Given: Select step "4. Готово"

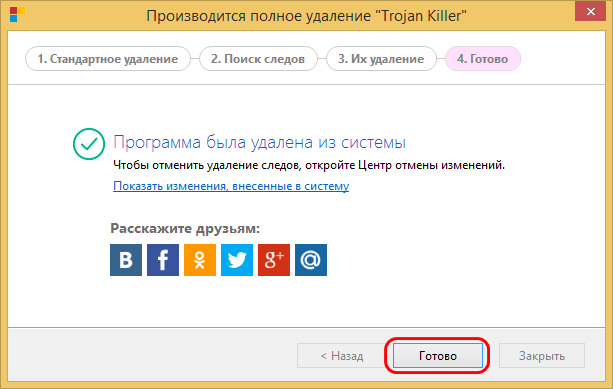Looking at the screenshot, I should pos(483,59).
